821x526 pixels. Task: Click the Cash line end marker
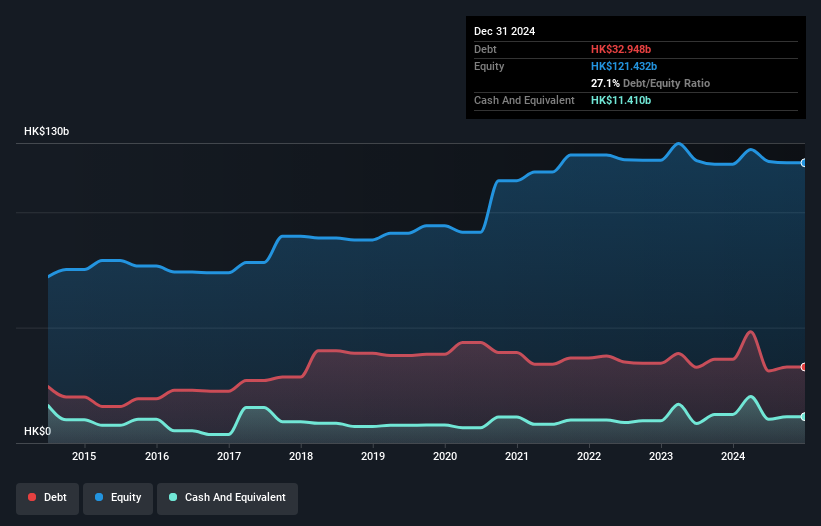tap(804, 417)
